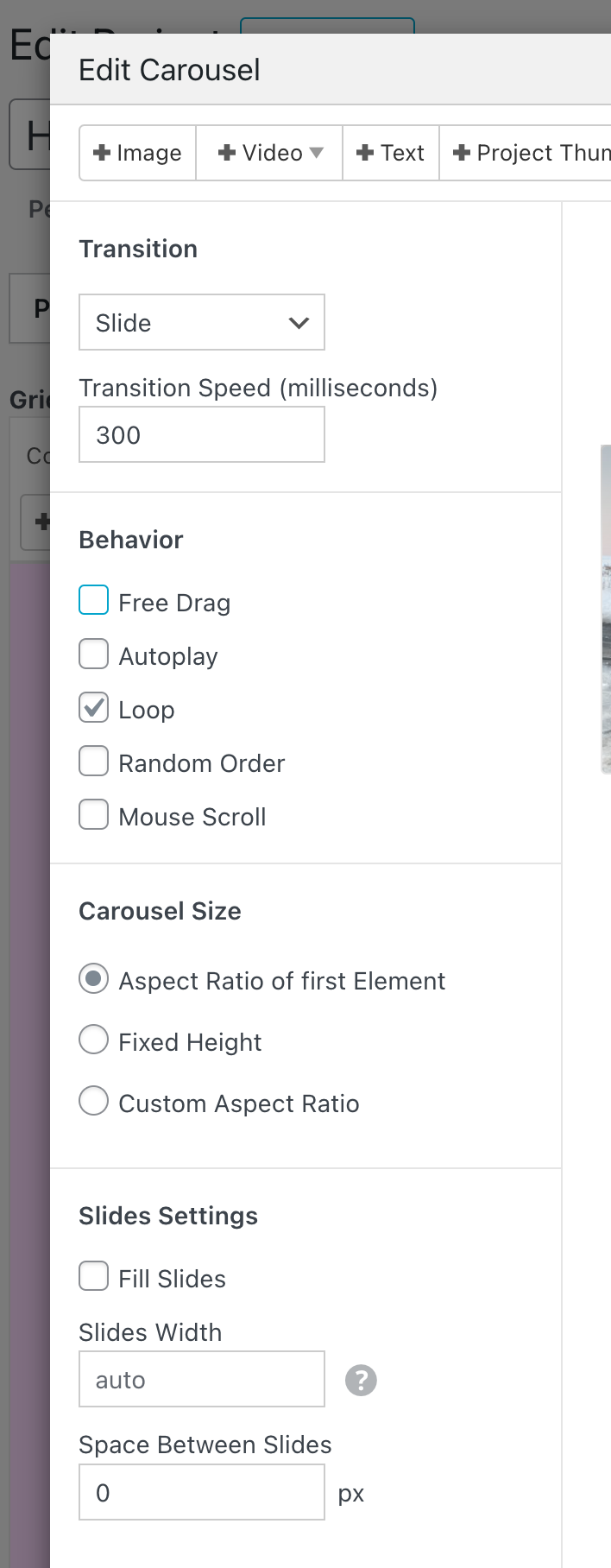The width and height of the screenshot is (611, 1568).
Task: Enable Random Order playback
Action: 93,761
